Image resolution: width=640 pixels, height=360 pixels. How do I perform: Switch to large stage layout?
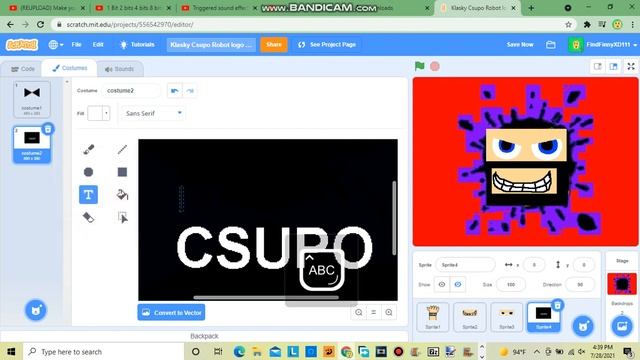click(x=613, y=67)
